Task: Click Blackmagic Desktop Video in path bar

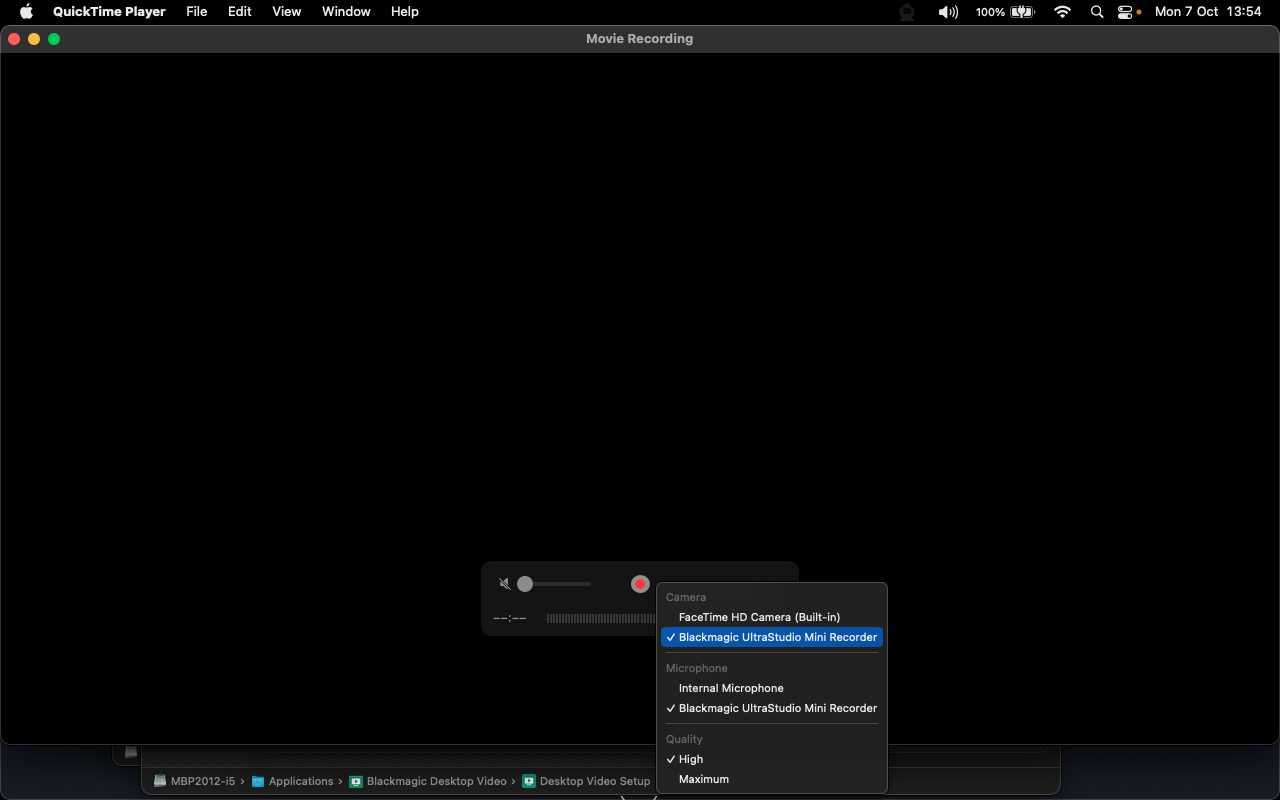Action: pyautogui.click(x=428, y=781)
